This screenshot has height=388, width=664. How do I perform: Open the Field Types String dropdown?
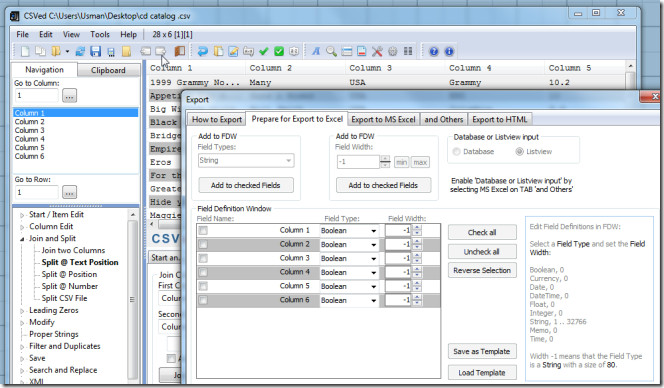point(246,161)
